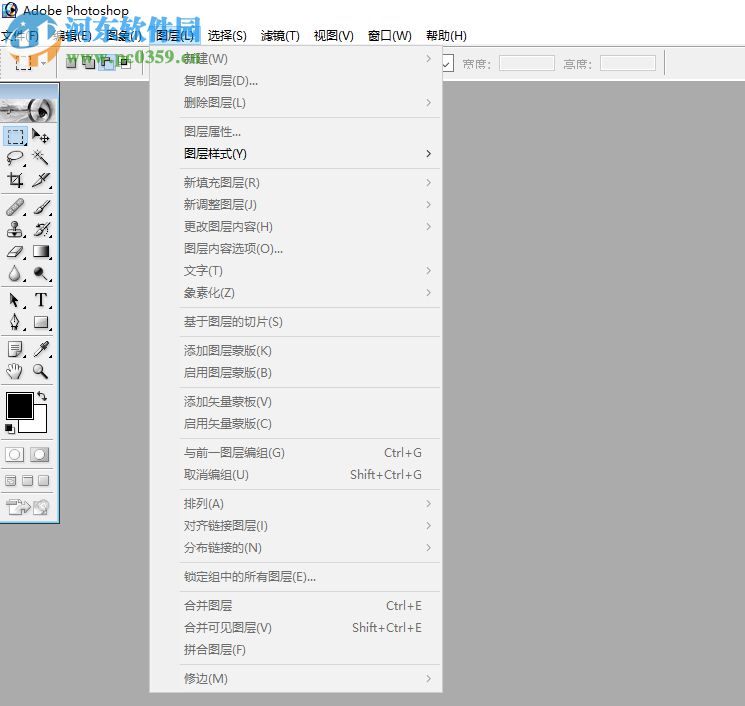
Task: Choose Full Screen mode
Action: pyautogui.click(x=44, y=481)
